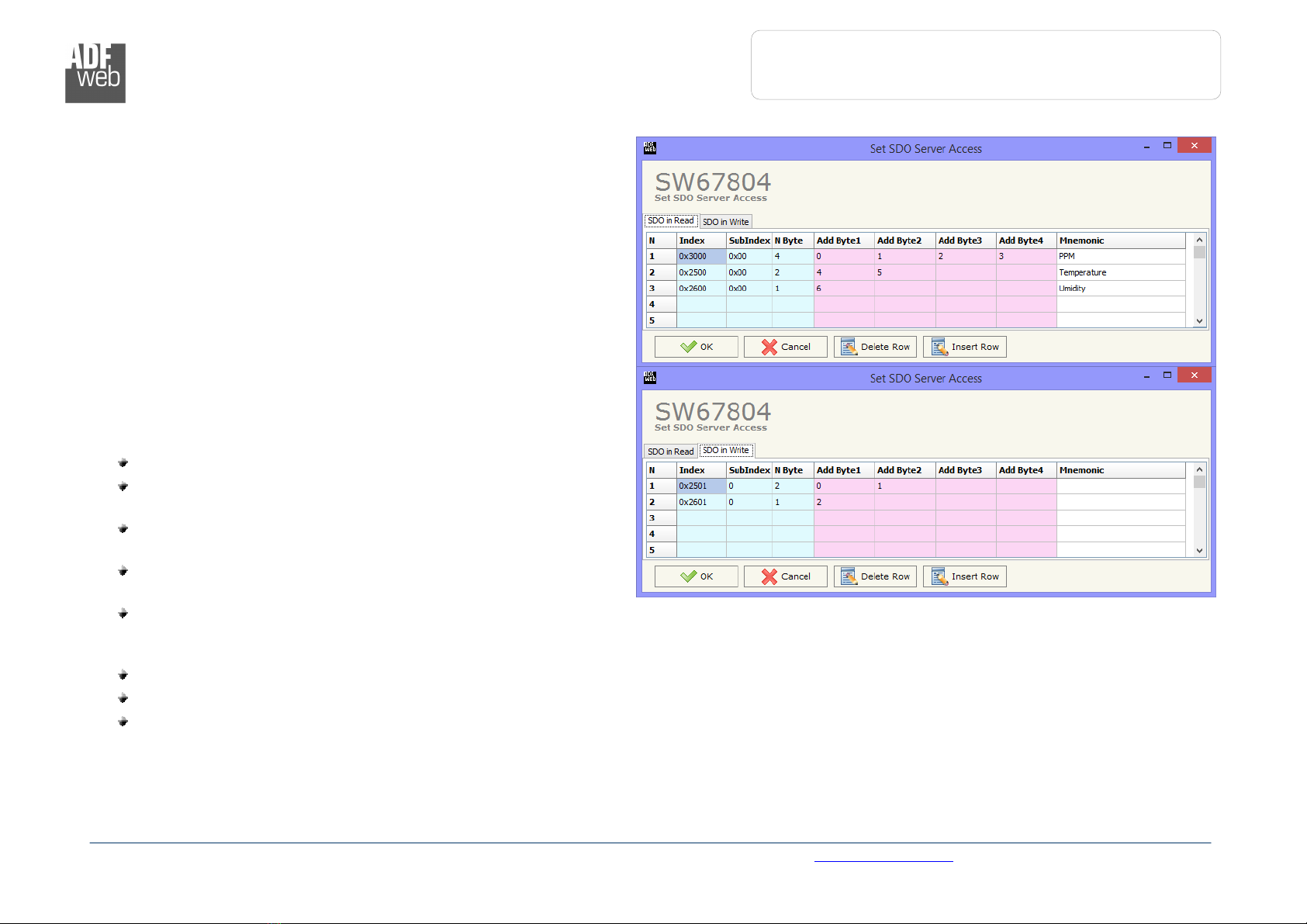1307x924 pixels.
Task: Click Add Byte4 column header in lower table
Action: coord(1026,470)
